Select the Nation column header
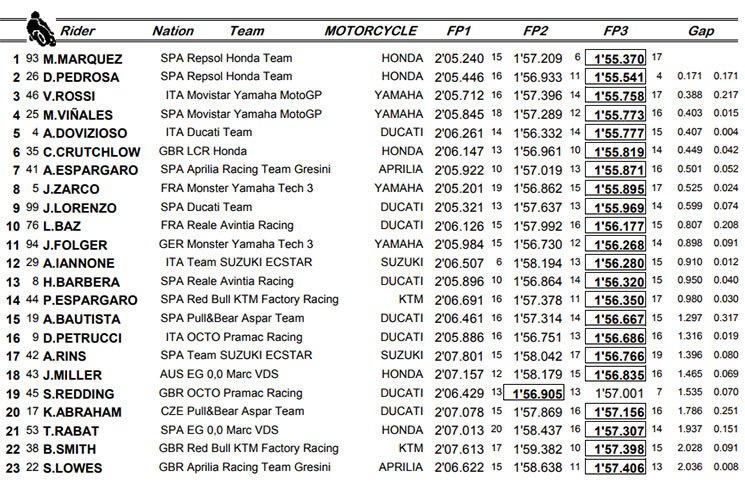 pos(173,31)
